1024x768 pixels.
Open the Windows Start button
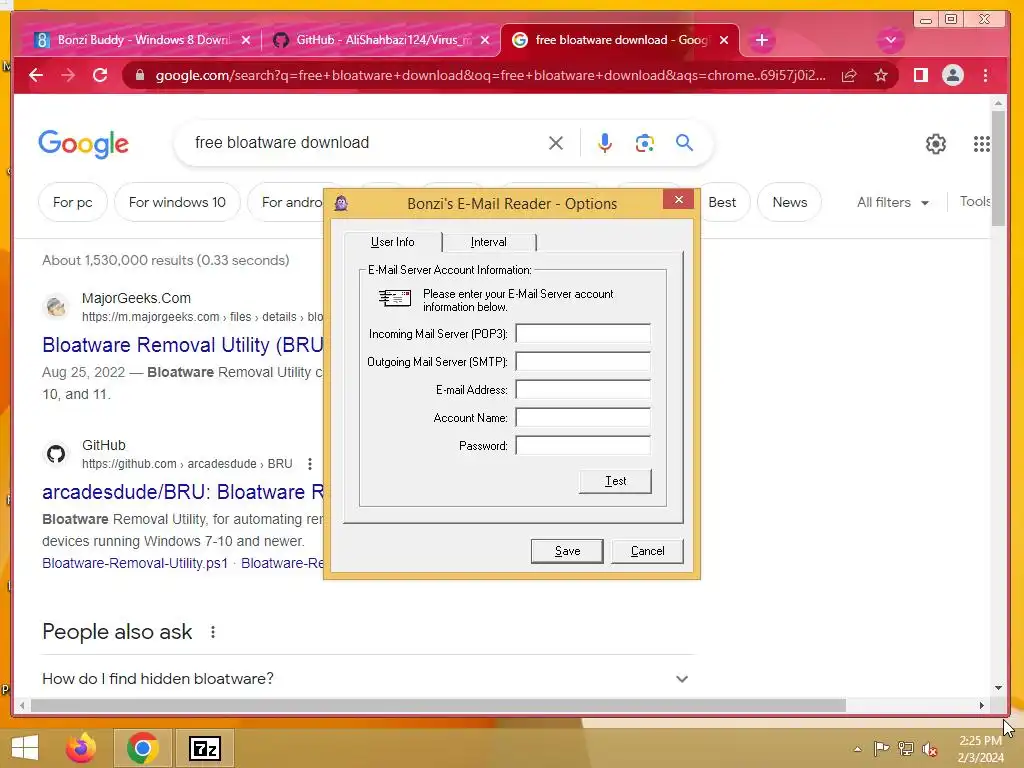(x=25, y=748)
